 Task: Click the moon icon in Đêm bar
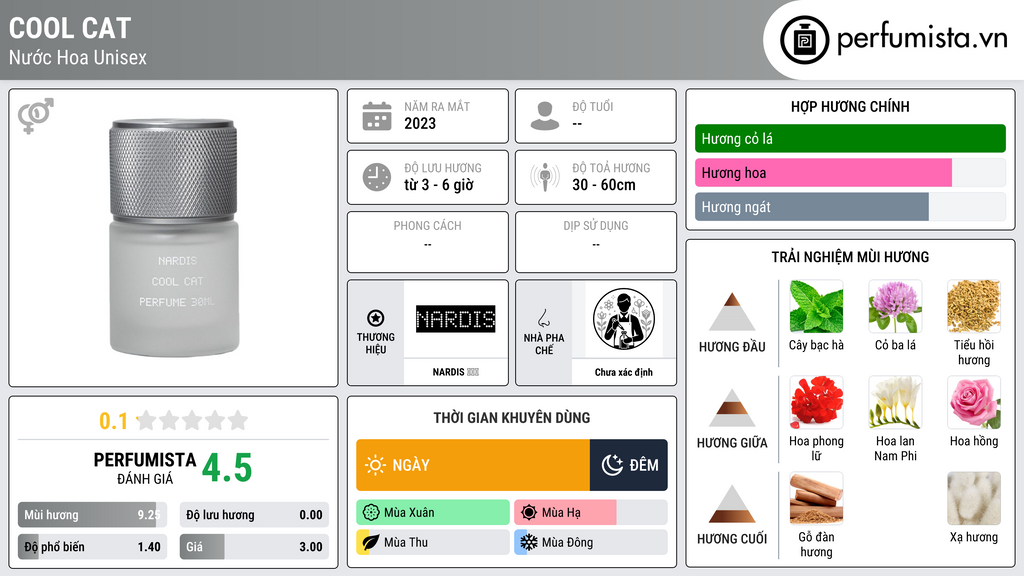tap(612, 465)
